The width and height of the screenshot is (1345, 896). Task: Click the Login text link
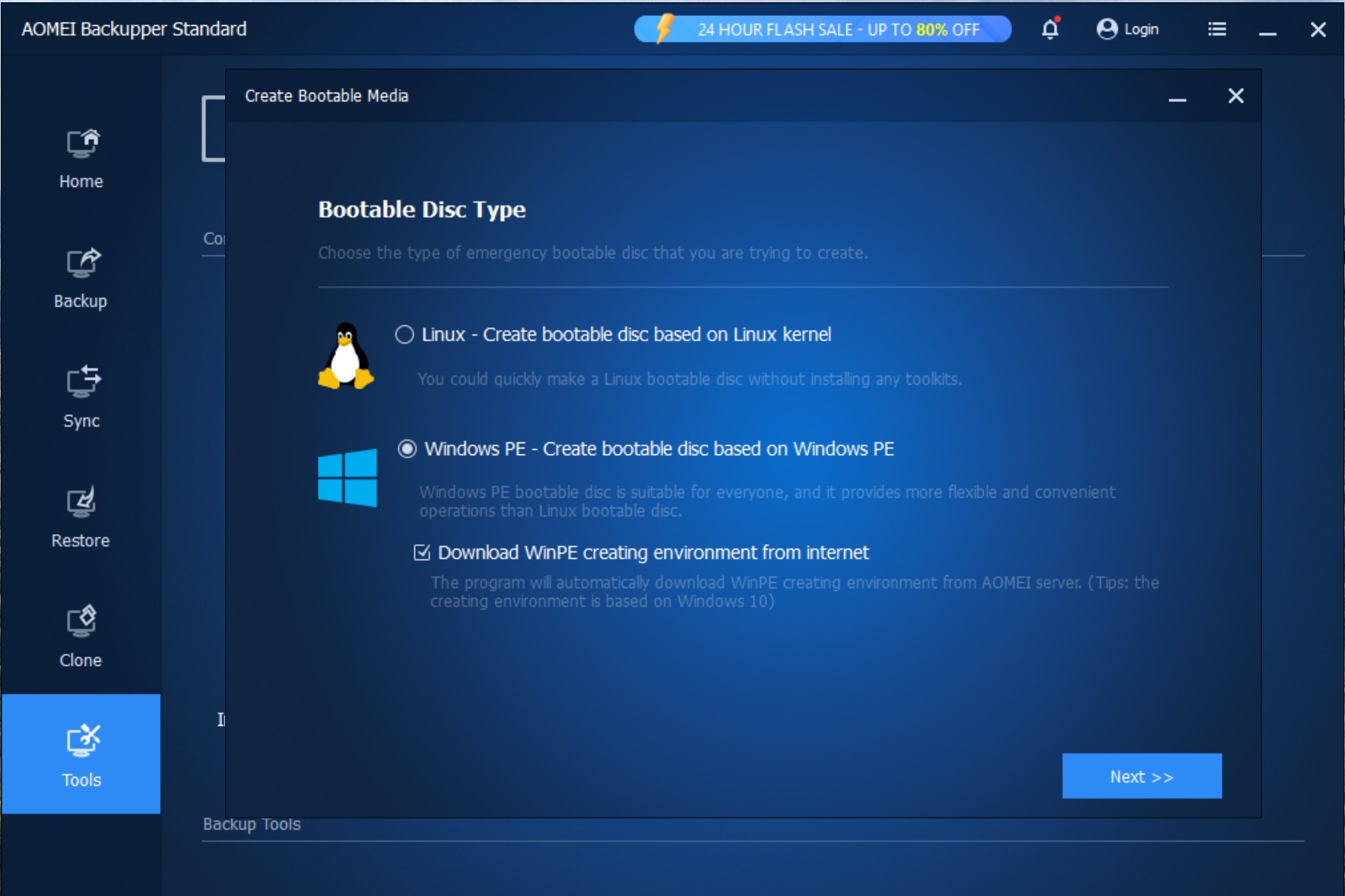[1141, 29]
